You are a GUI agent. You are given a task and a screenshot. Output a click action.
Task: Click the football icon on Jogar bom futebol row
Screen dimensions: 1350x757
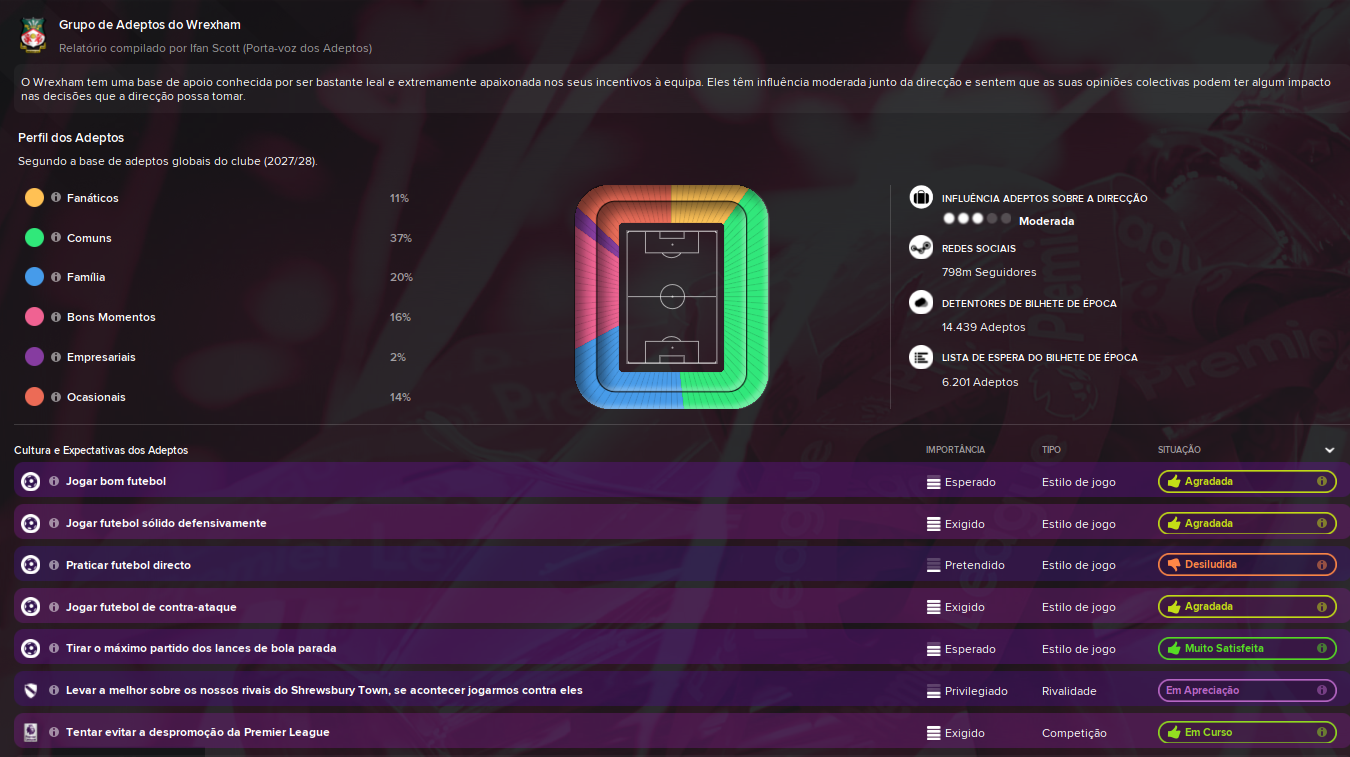pyautogui.click(x=31, y=482)
